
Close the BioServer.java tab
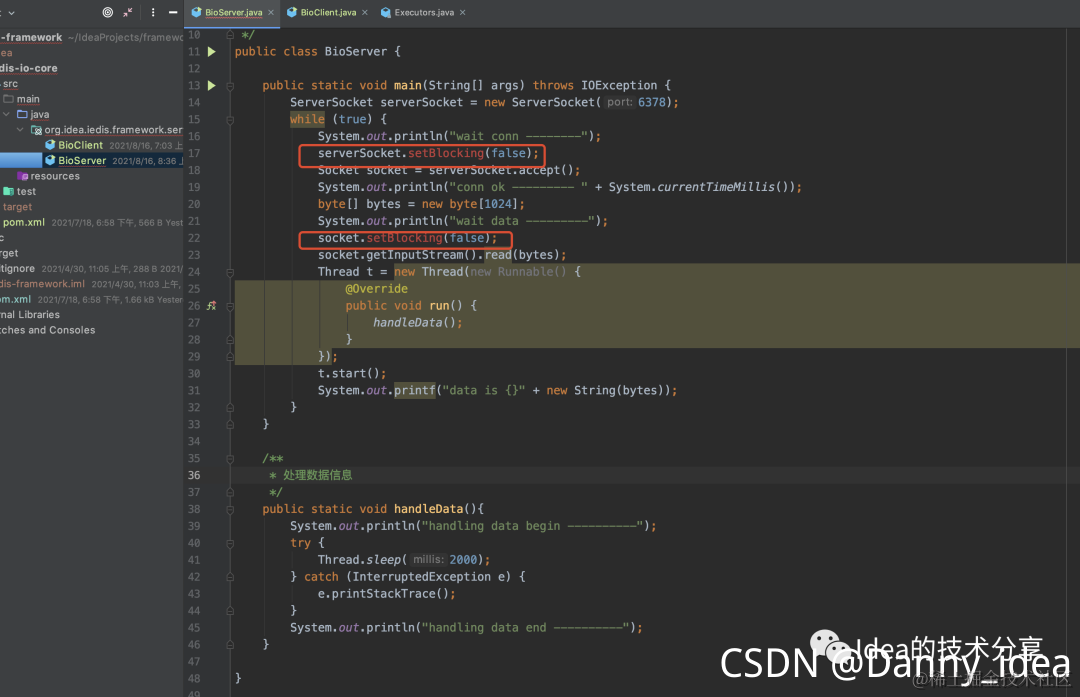point(271,12)
